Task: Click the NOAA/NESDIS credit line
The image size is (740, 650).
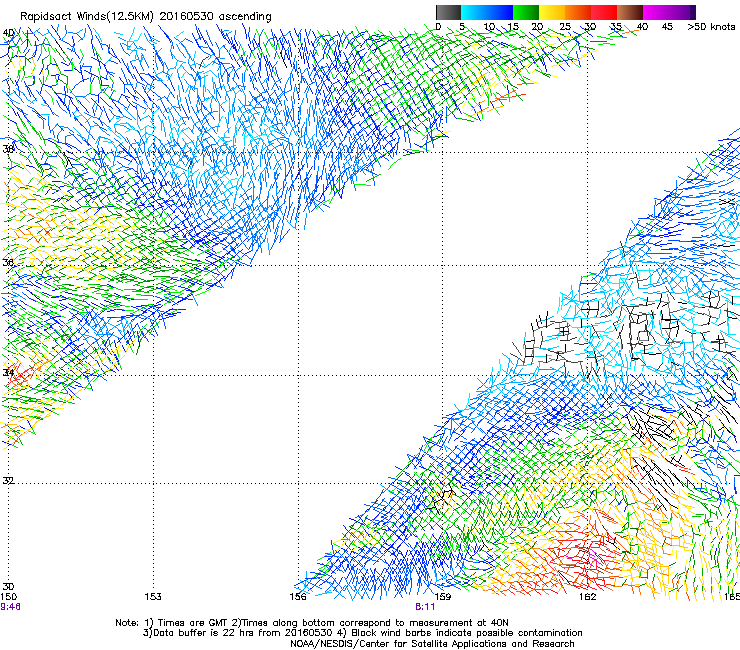Action: 432,644
